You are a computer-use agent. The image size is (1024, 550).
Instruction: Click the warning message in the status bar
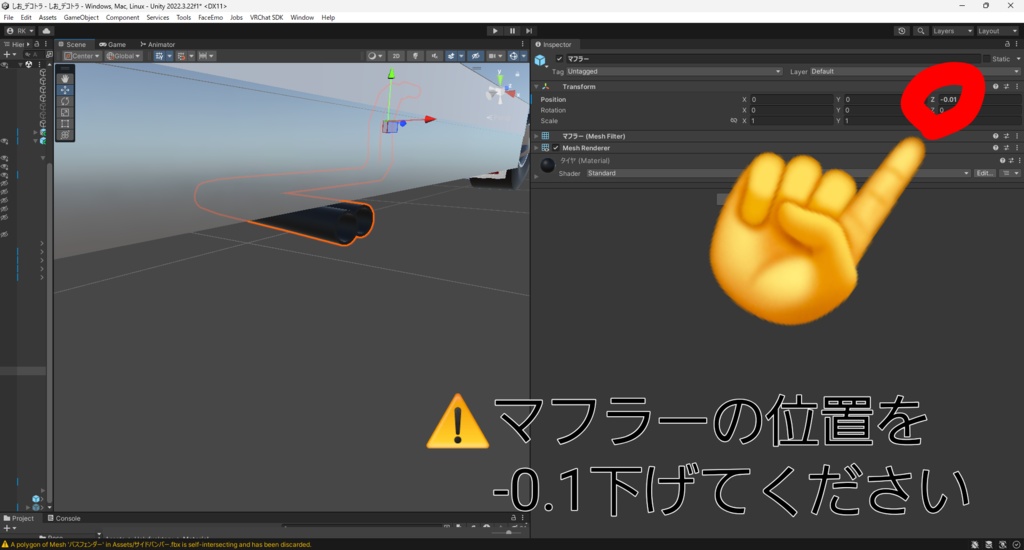pyautogui.click(x=157, y=545)
